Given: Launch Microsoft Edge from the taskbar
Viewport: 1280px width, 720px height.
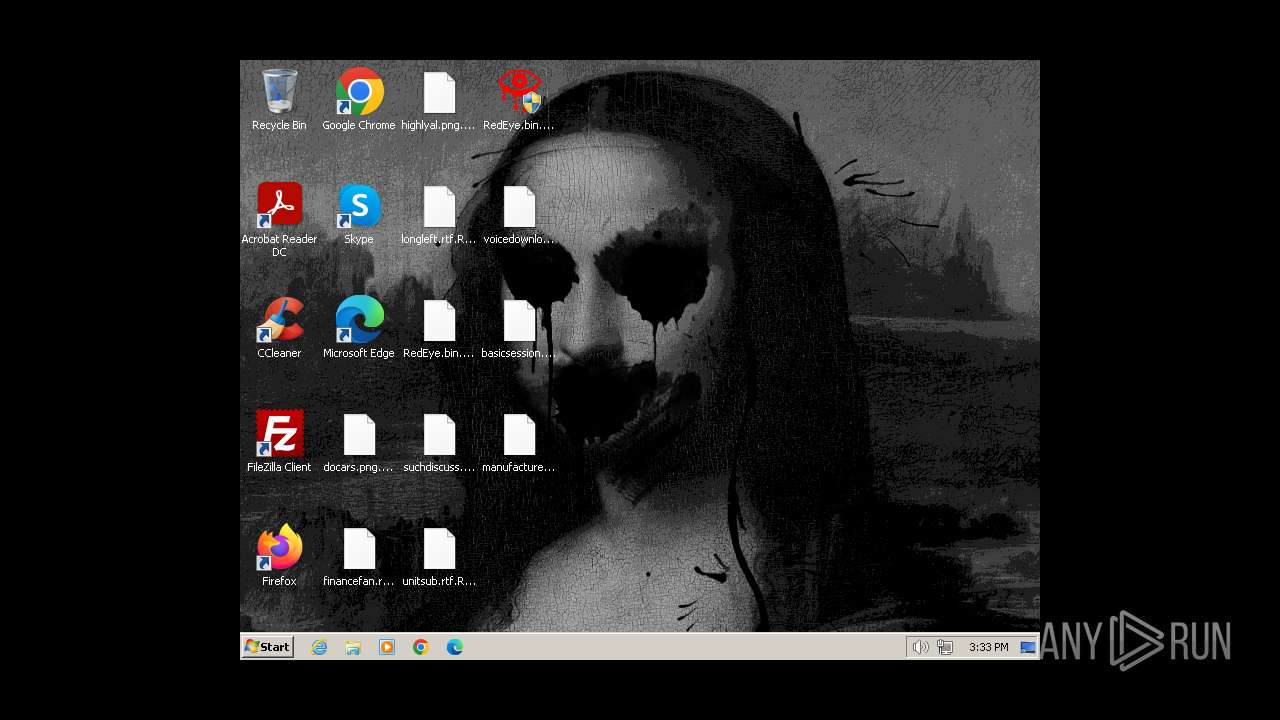Looking at the screenshot, I should [x=455, y=647].
